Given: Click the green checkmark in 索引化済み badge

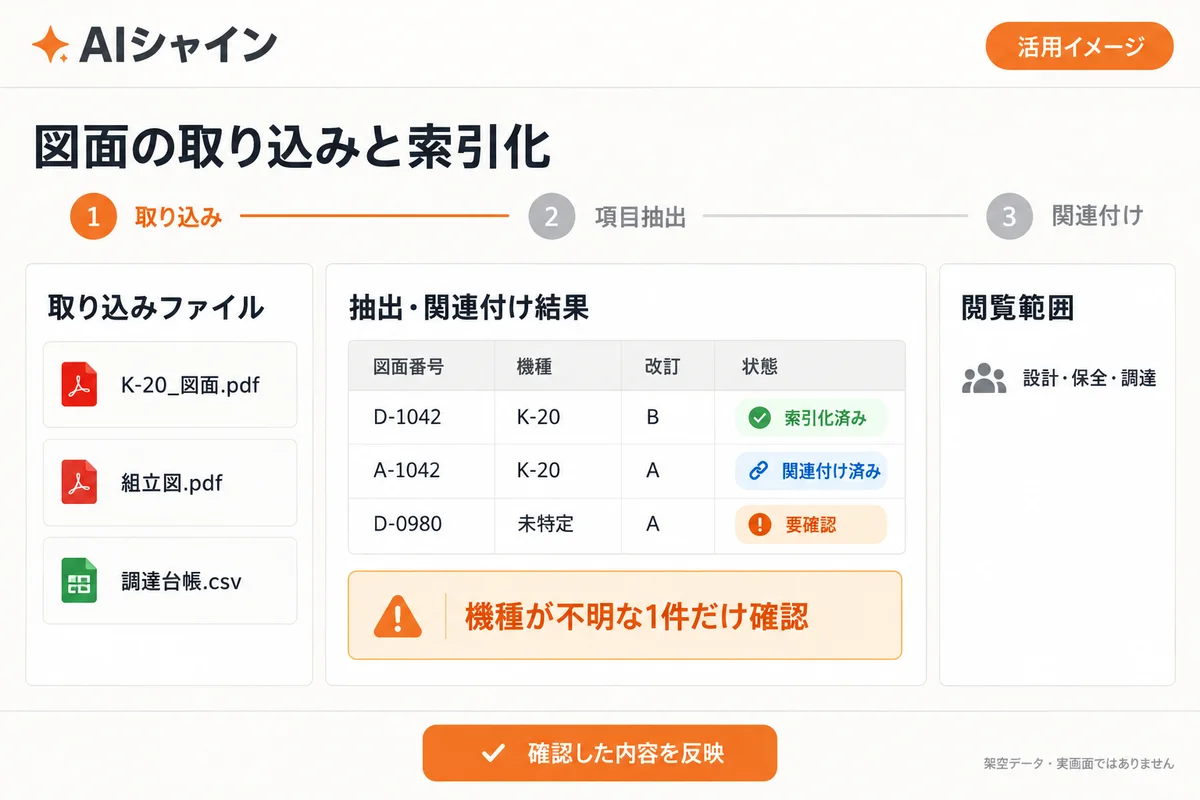Looking at the screenshot, I should coord(759,418).
